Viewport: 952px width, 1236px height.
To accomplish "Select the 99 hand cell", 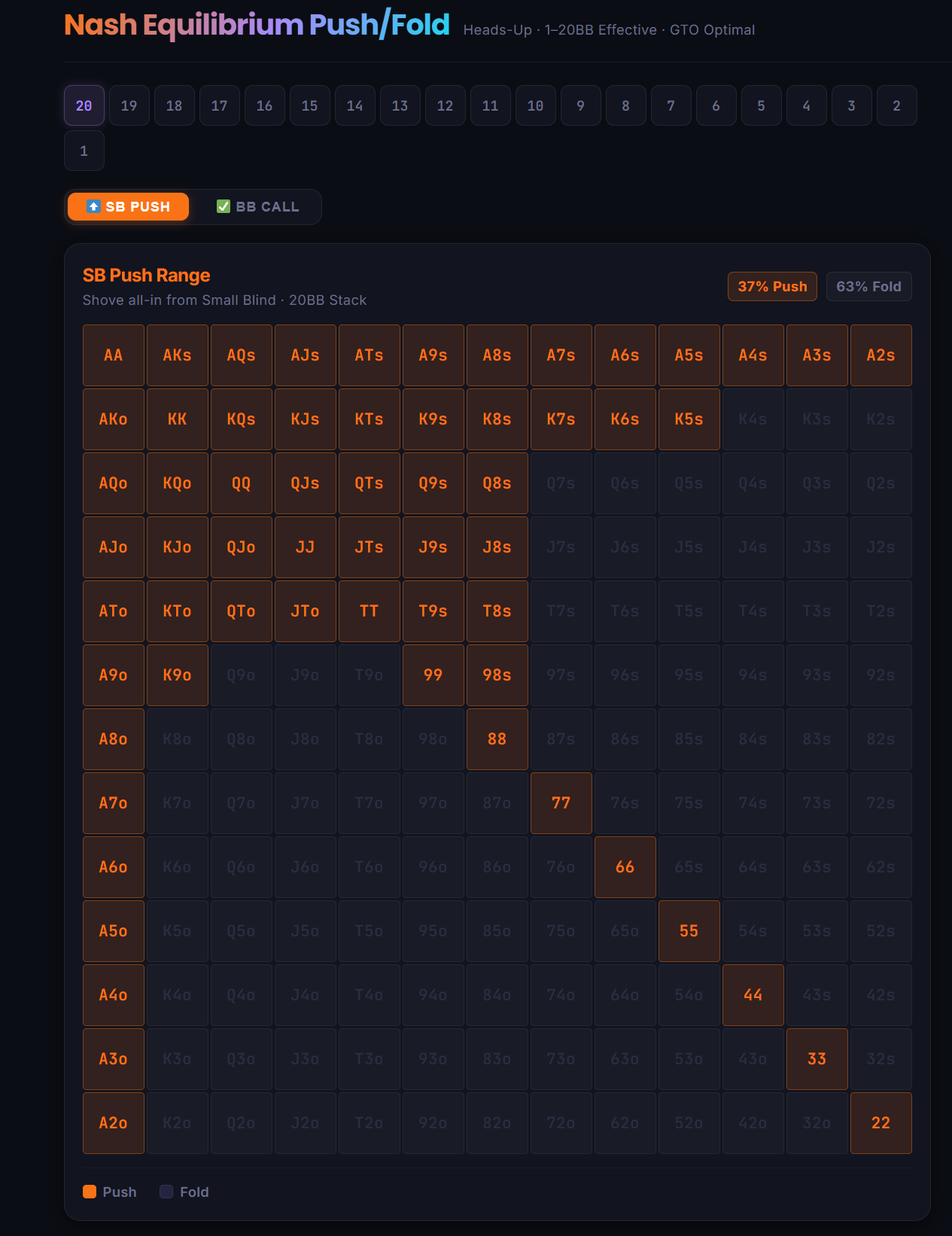I will click(x=433, y=675).
